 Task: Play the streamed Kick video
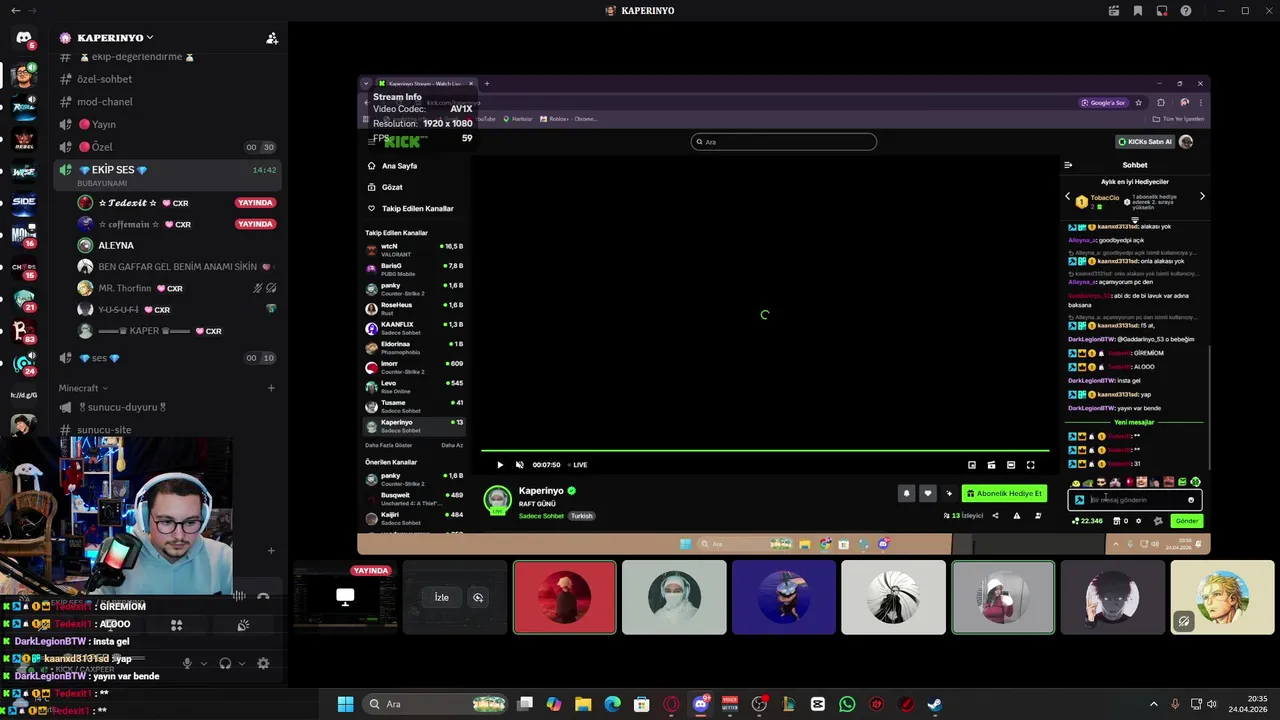click(500, 465)
